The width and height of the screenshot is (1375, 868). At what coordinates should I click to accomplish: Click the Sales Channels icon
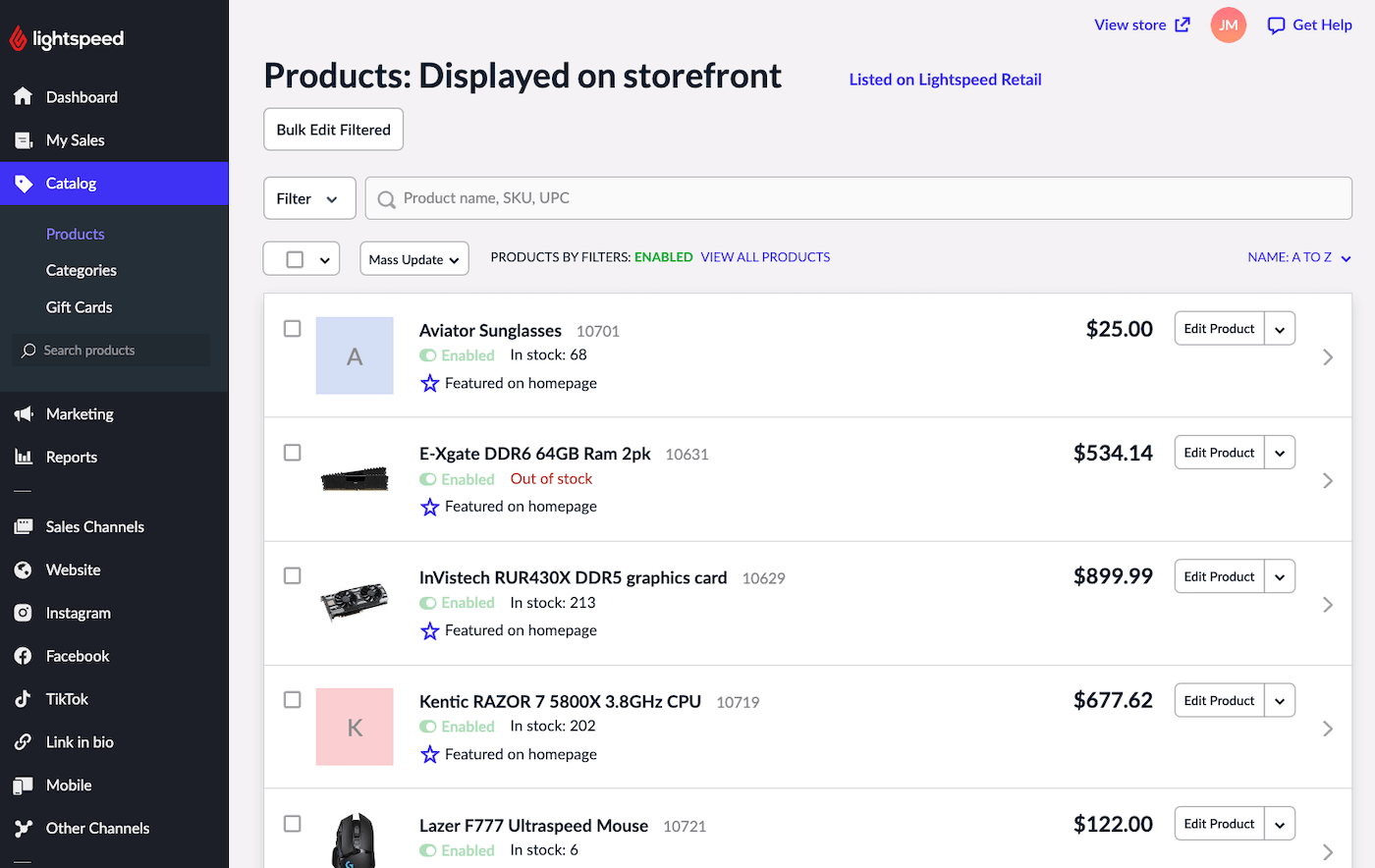click(x=24, y=527)
